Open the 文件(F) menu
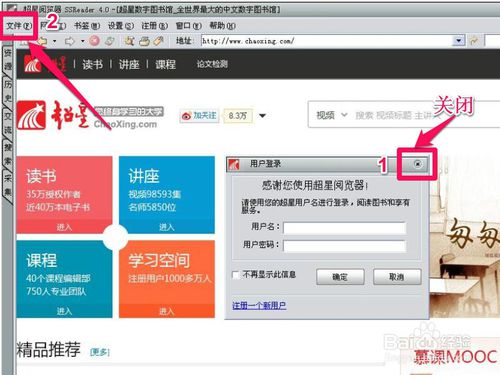This screenshot has height=375, width=500. [x=19, y=26]
